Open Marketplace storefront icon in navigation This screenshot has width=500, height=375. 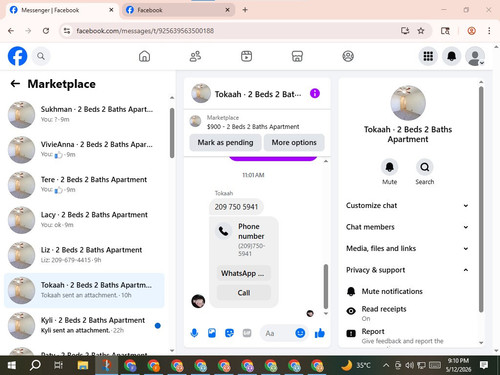(297, 56)
